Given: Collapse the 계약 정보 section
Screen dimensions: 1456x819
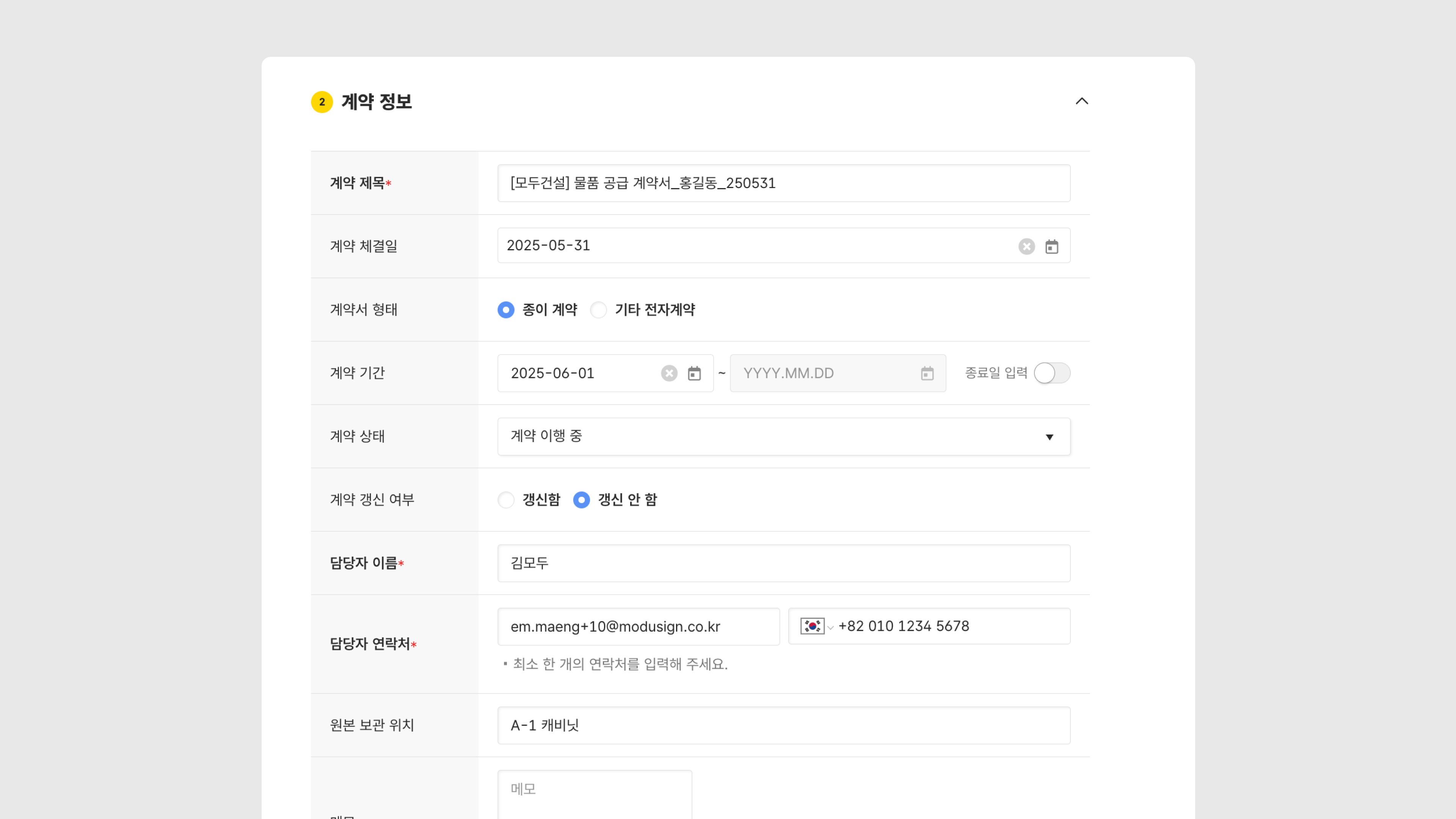Looking at the screenshot, I should click(x=1081, y=101).
